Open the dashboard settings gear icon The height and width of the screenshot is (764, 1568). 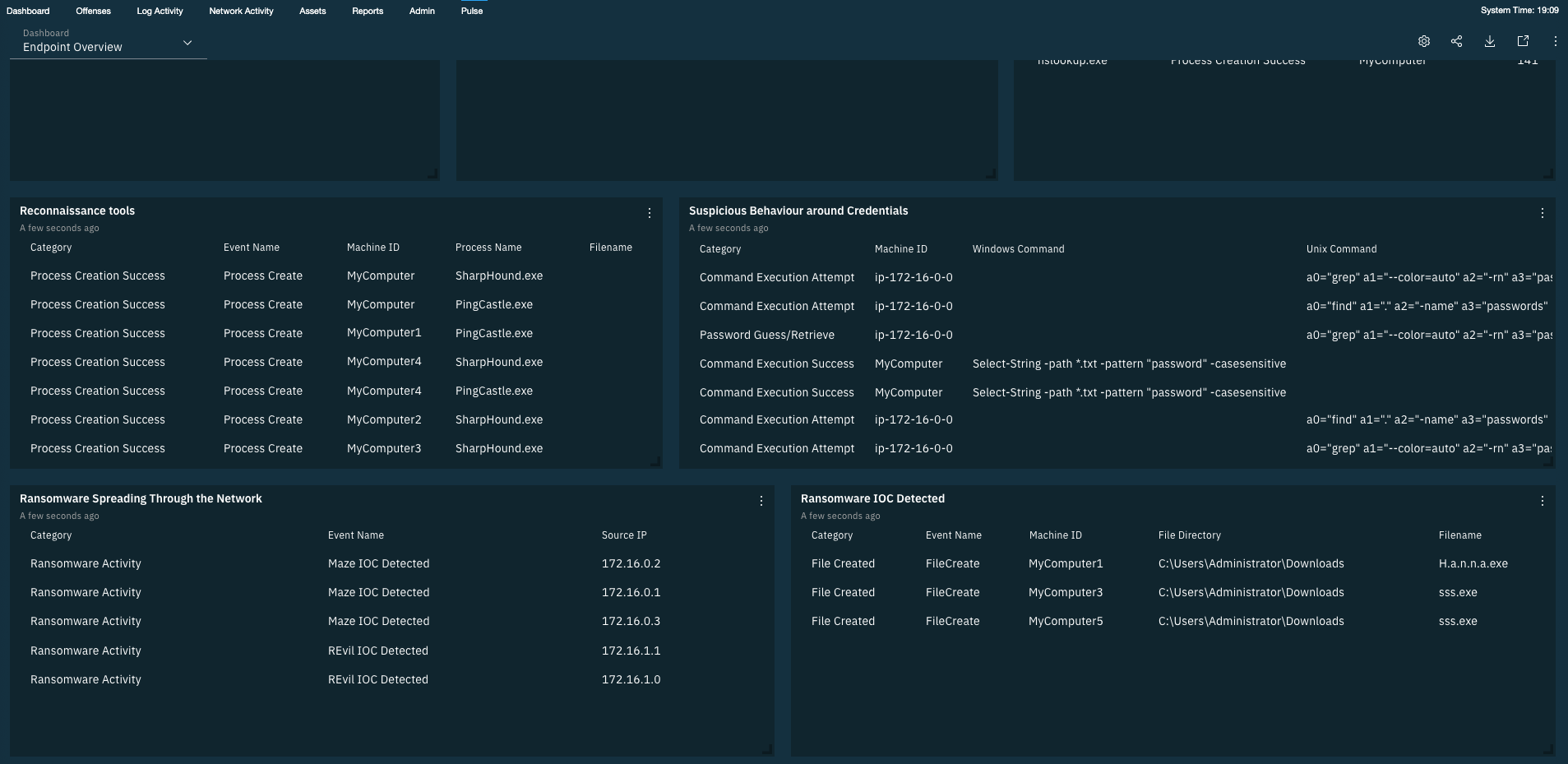coord(1424,41)
